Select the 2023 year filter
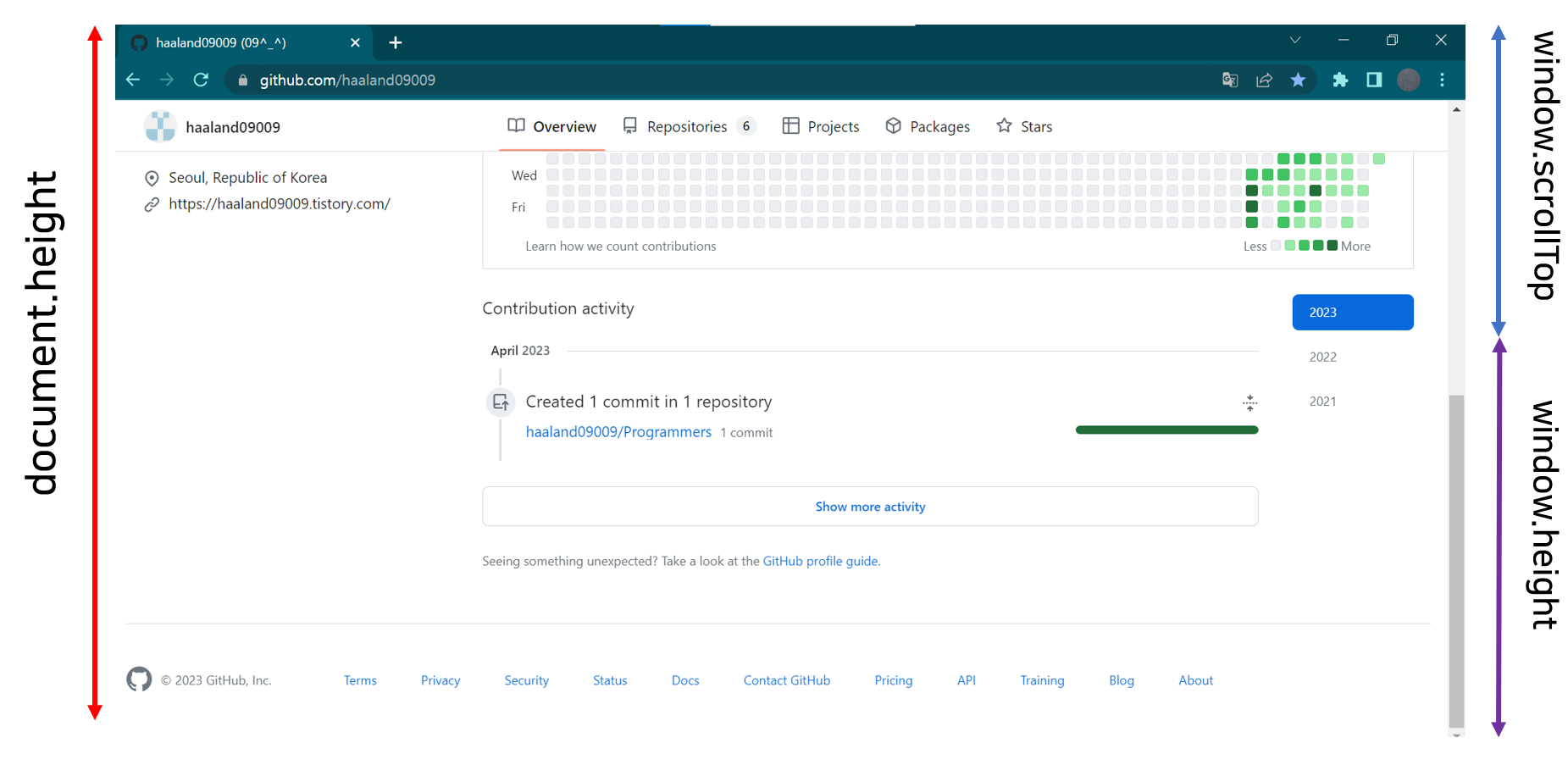1568x765 pixels. pos(1353,313)
